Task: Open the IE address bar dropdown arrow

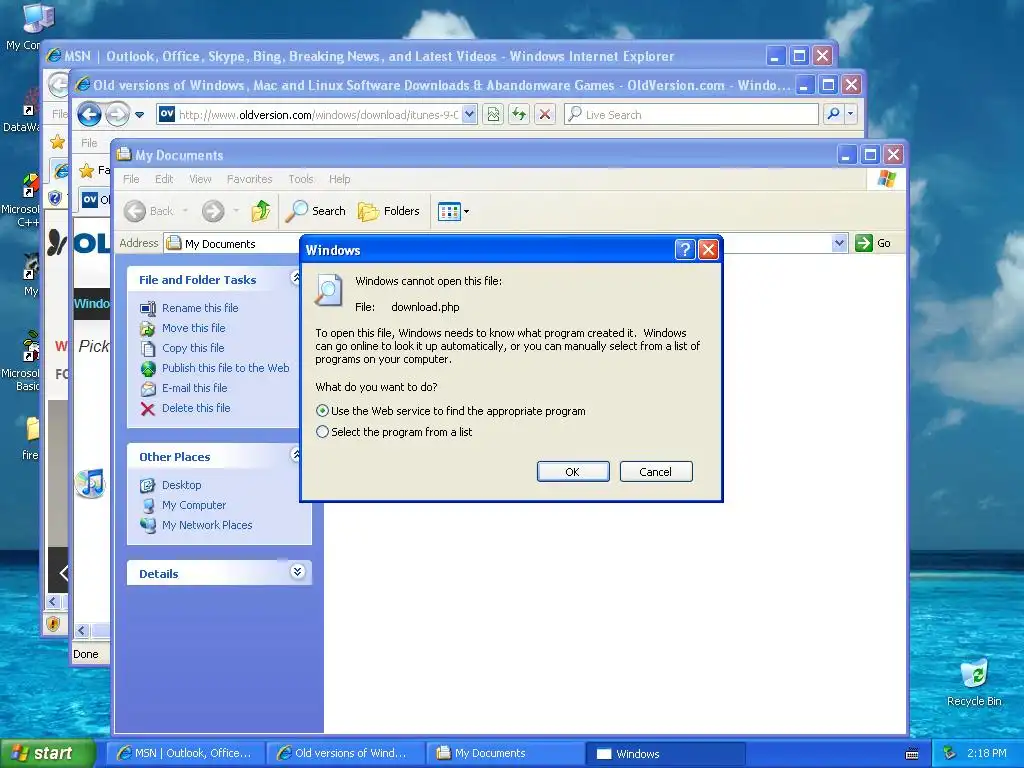Action: tap(469, 114)
